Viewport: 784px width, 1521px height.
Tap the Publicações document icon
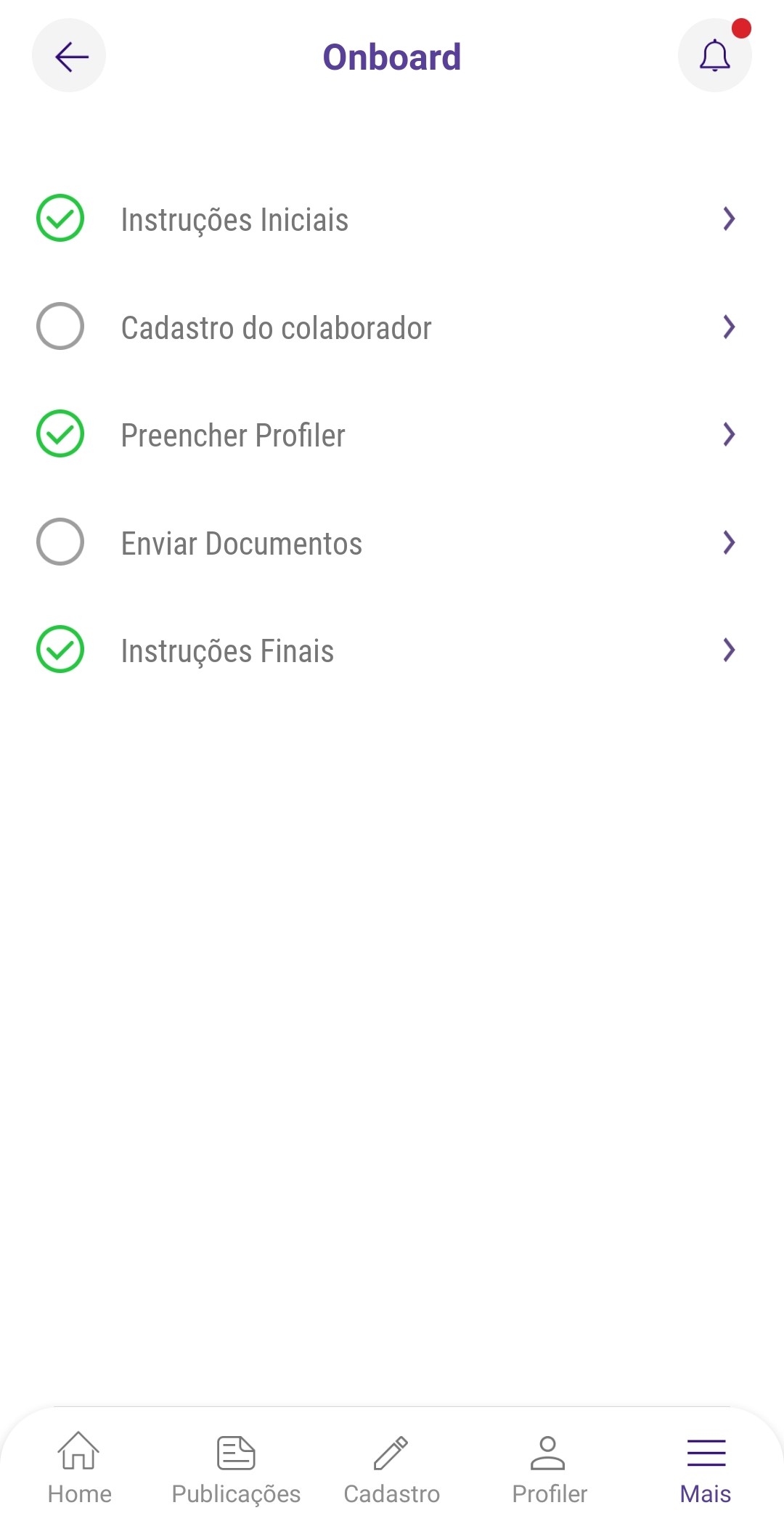[x=236, y=1453]
